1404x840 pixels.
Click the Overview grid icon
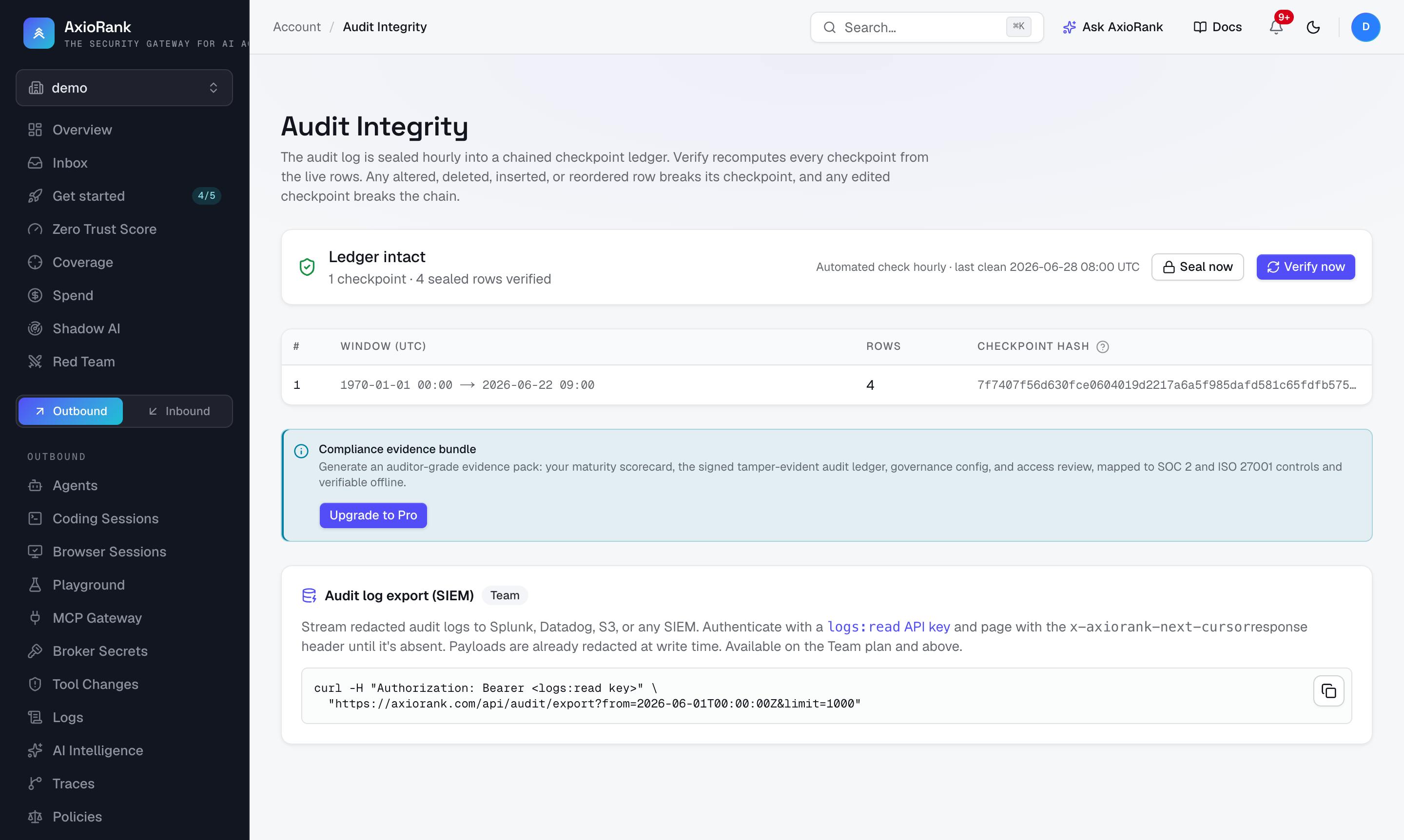coord(35,130)
